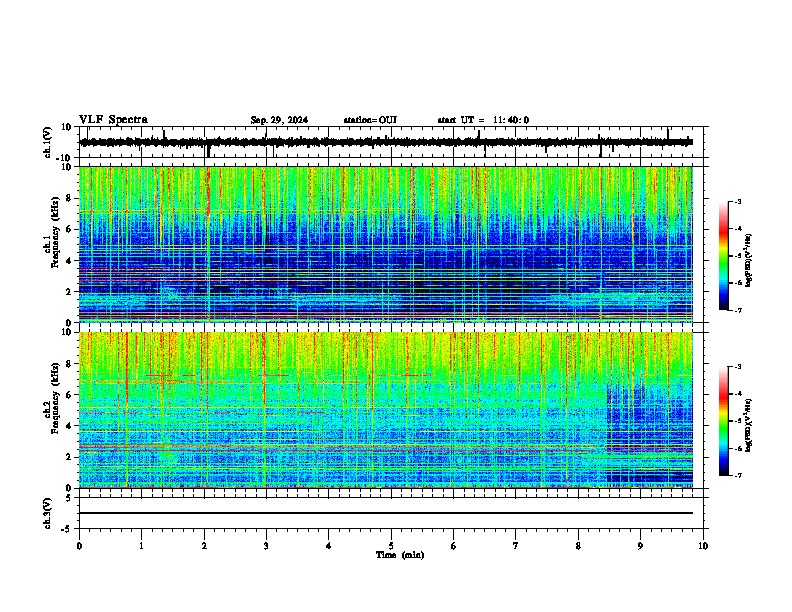
Task: Click the 'ch.3(V)' axis label
Action: click(48, 513)
